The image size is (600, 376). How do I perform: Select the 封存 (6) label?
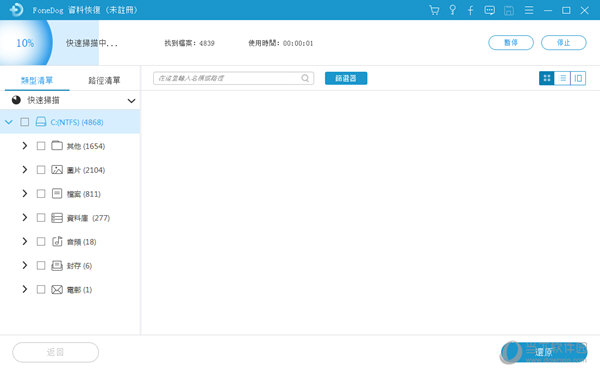tap(80, 266)
